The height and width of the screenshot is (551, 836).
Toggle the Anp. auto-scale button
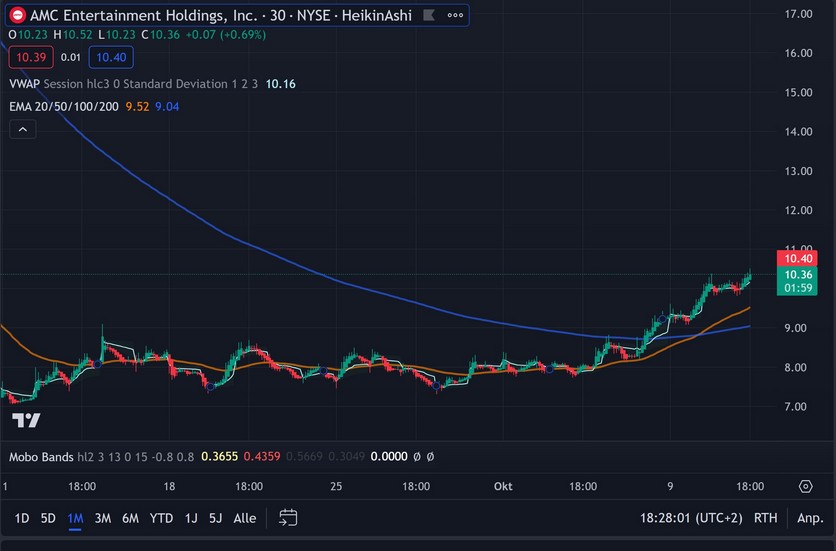coord(809,518)
